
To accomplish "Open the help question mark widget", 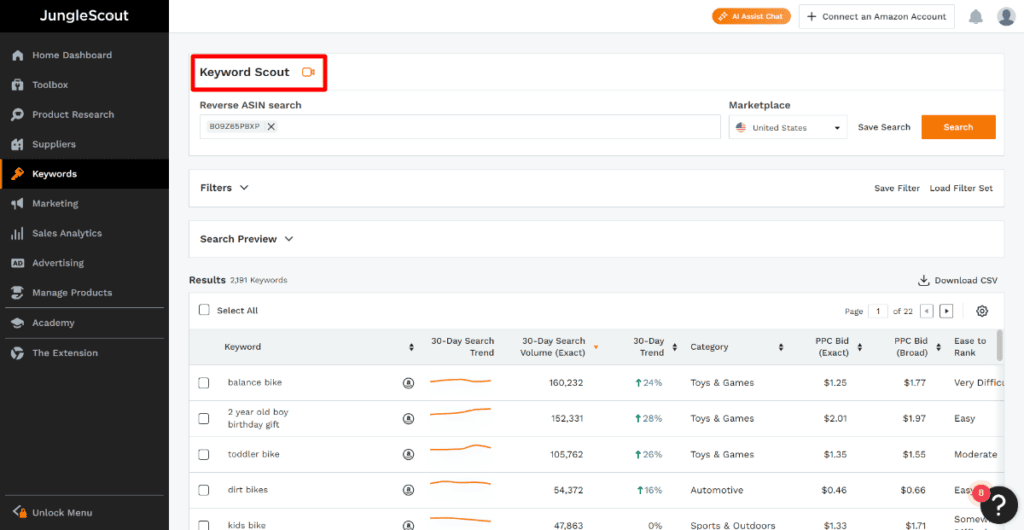I will [x=1000, y=505].
